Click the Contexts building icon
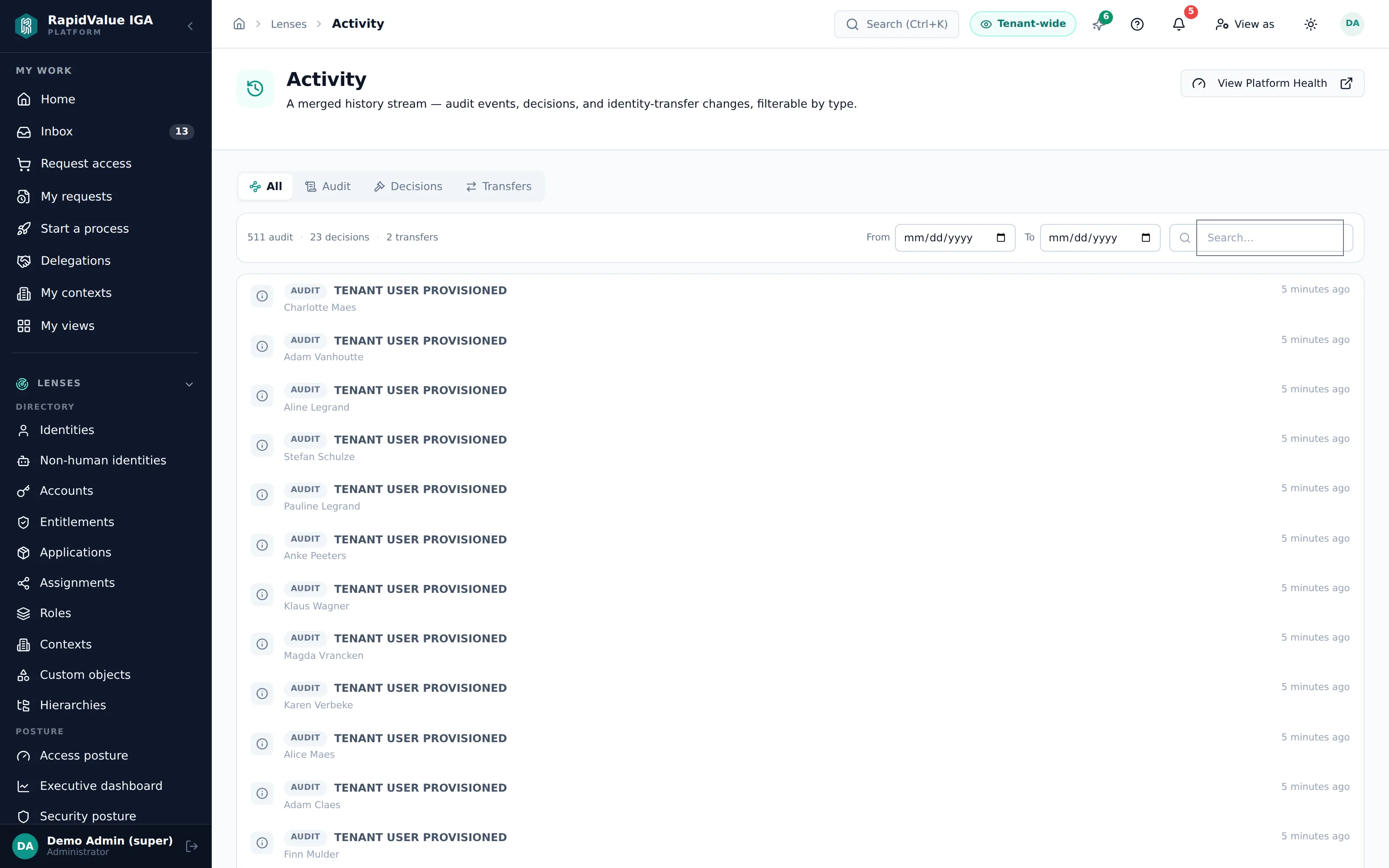This screenshot has width=1389, height=868. [23, 644]
